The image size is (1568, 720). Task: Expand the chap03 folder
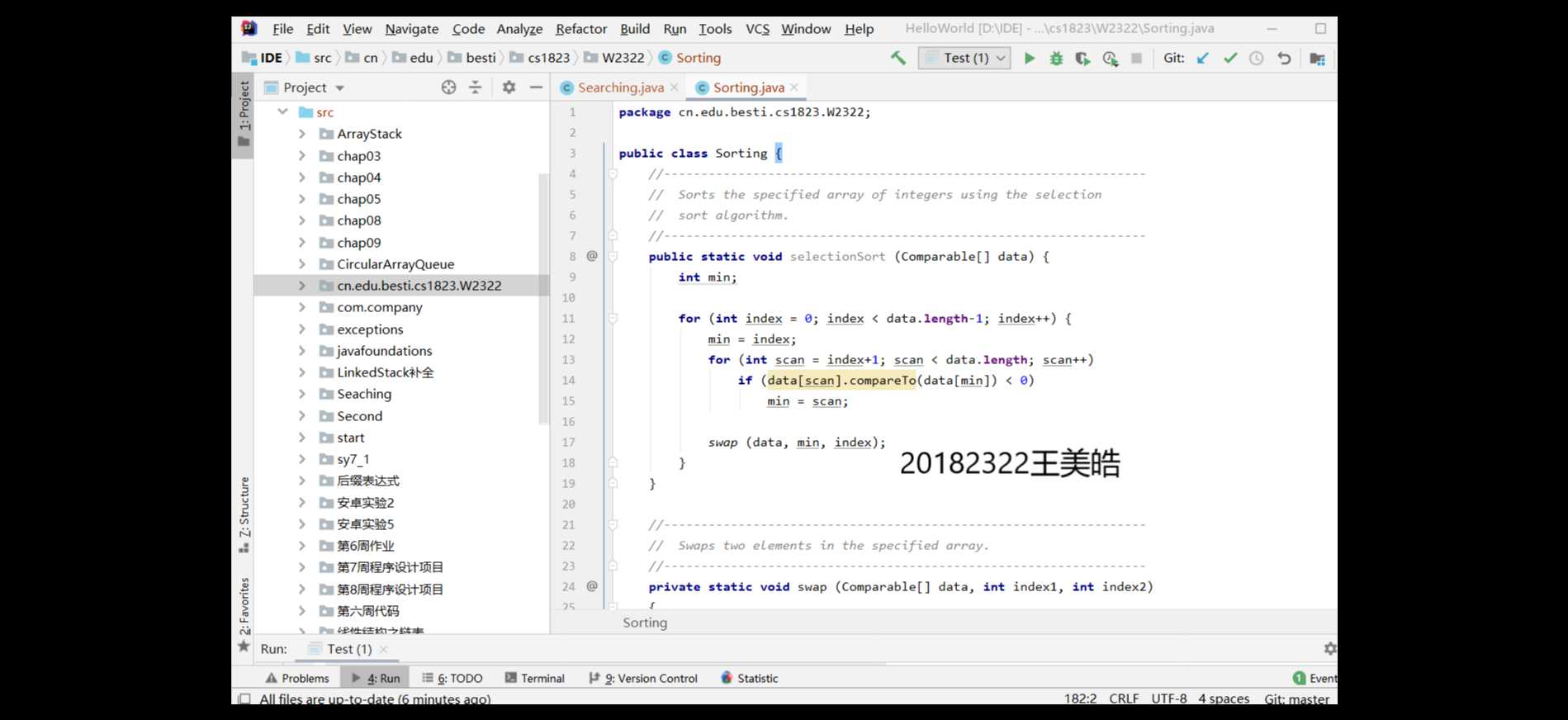coord(302,156)
